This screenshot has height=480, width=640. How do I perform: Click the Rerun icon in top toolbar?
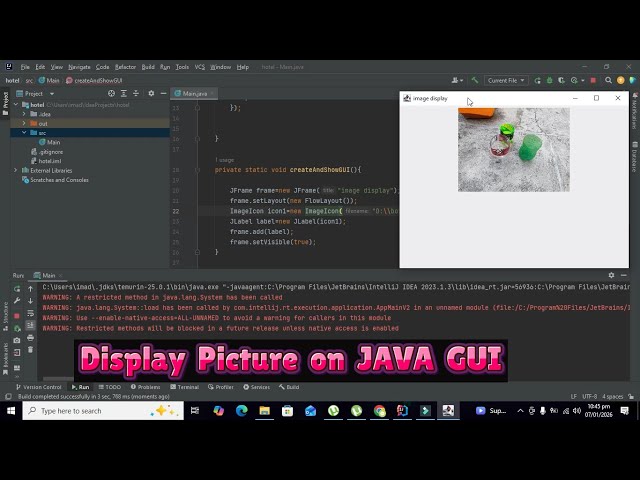tap(538, 80)
